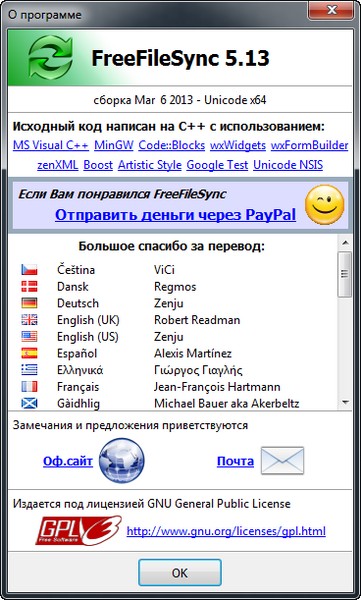Select the 'English (UK)' language entry

pos(88,320)
